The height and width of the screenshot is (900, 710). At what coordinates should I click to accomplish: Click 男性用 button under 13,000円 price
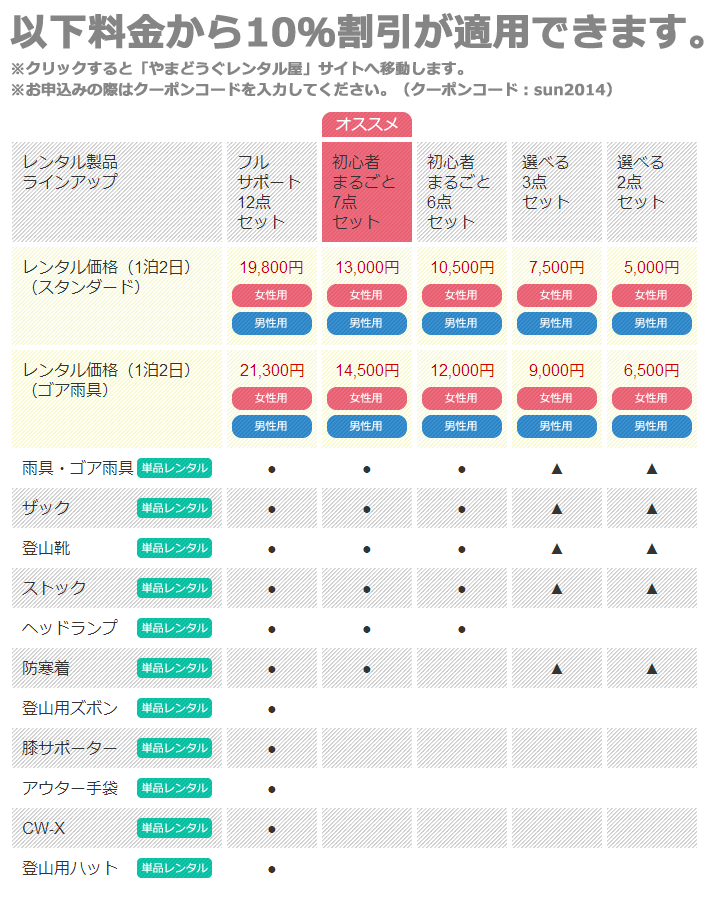point(367,323)
